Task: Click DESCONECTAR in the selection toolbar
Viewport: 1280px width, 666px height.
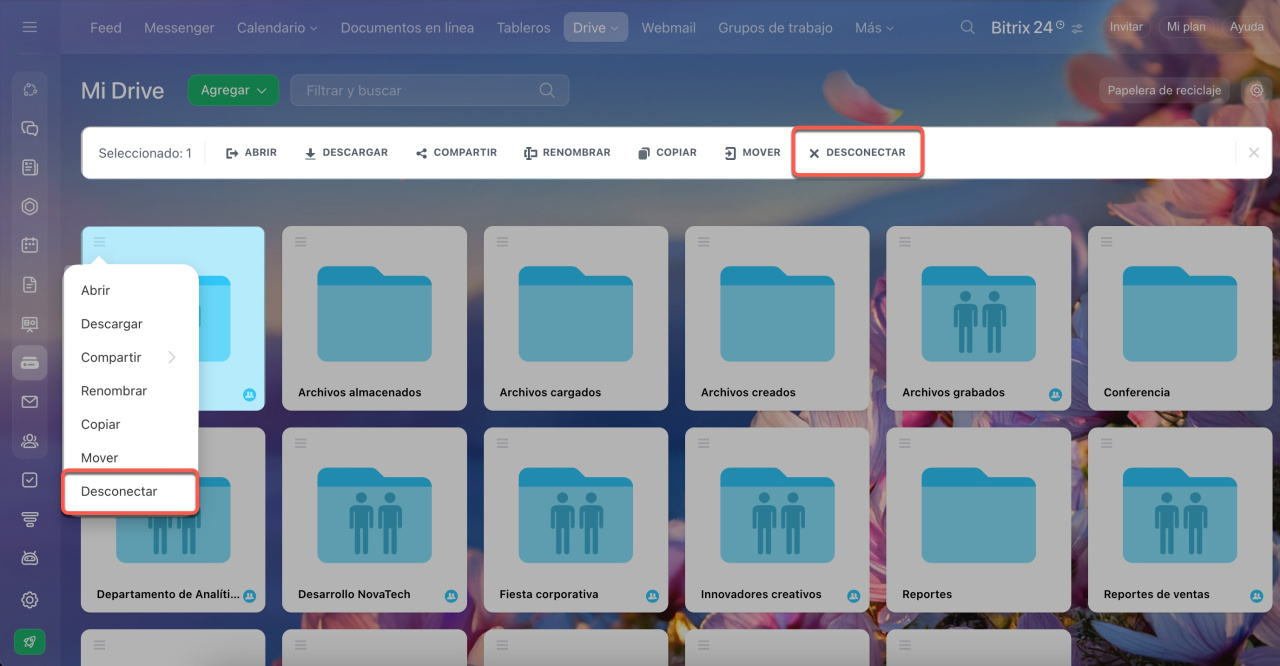Action: [857, 153]
